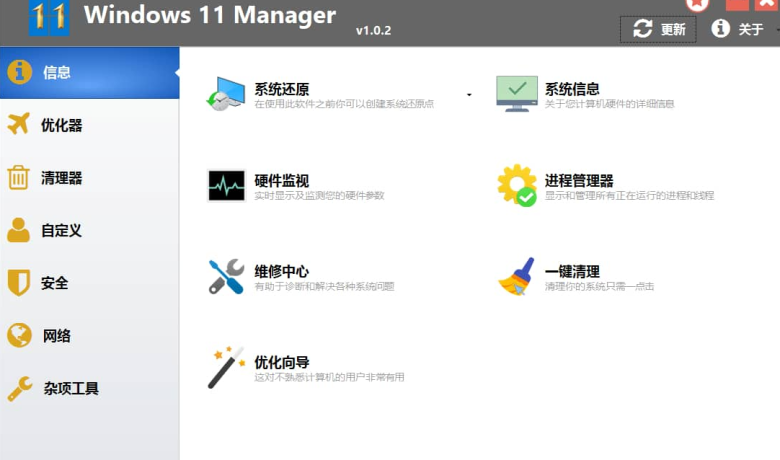Click the 系统还原 description text

tap(344, 104)
